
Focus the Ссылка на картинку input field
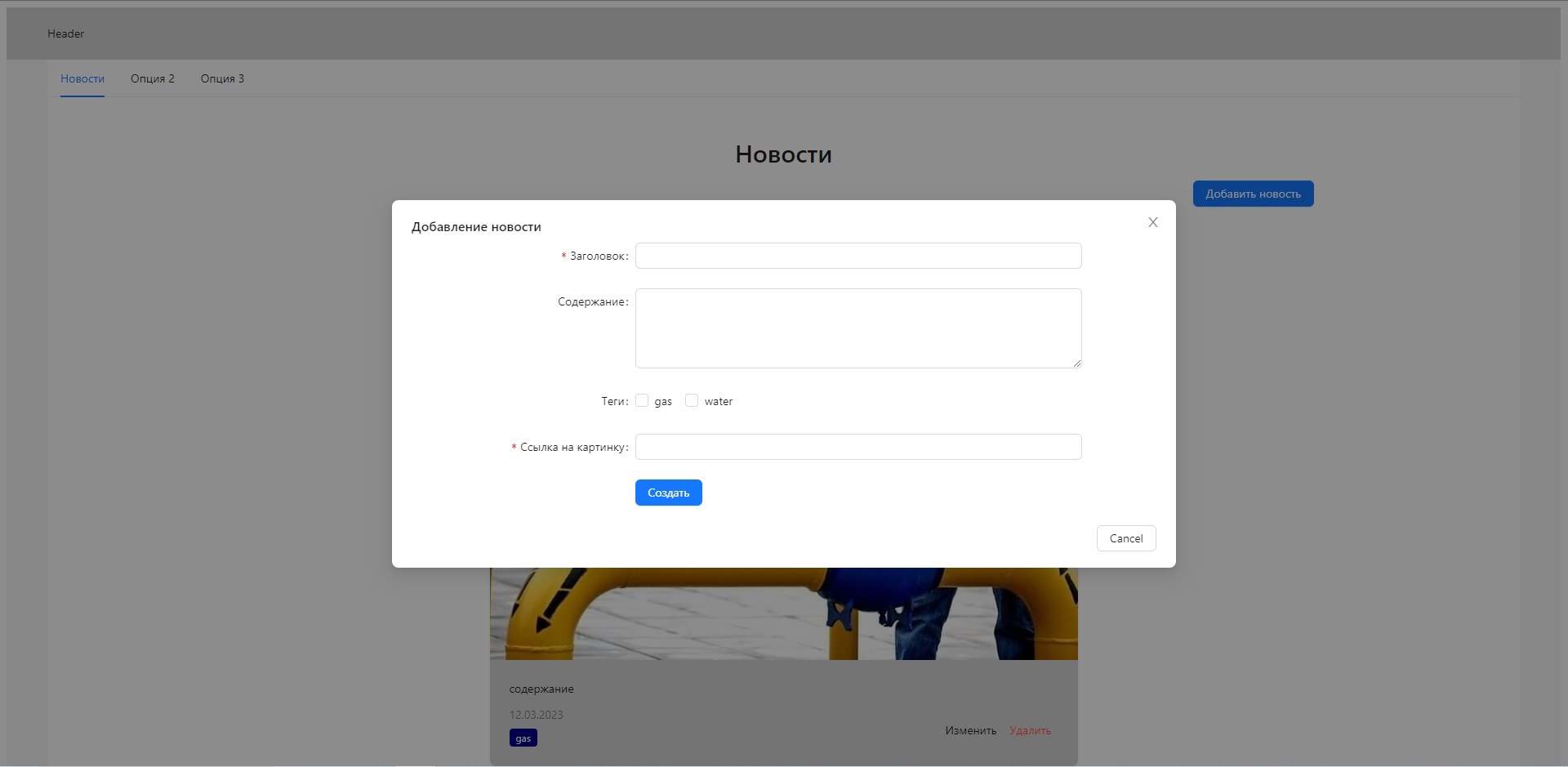[x=857, y=447]
